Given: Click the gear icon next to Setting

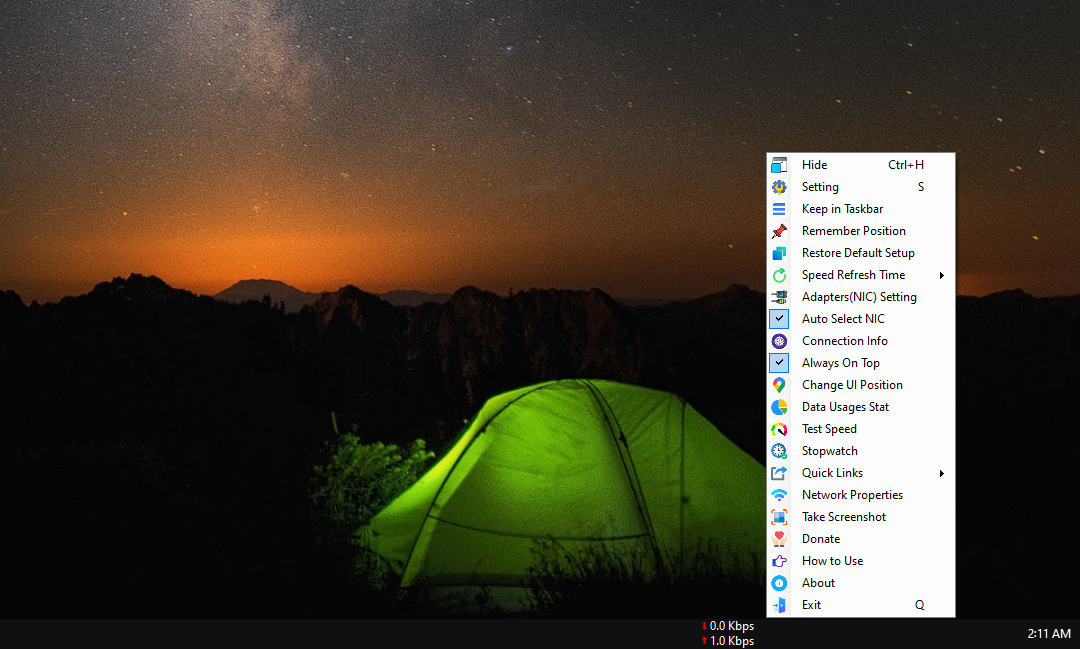Looking at the screenshot, I should coord(779,187).
